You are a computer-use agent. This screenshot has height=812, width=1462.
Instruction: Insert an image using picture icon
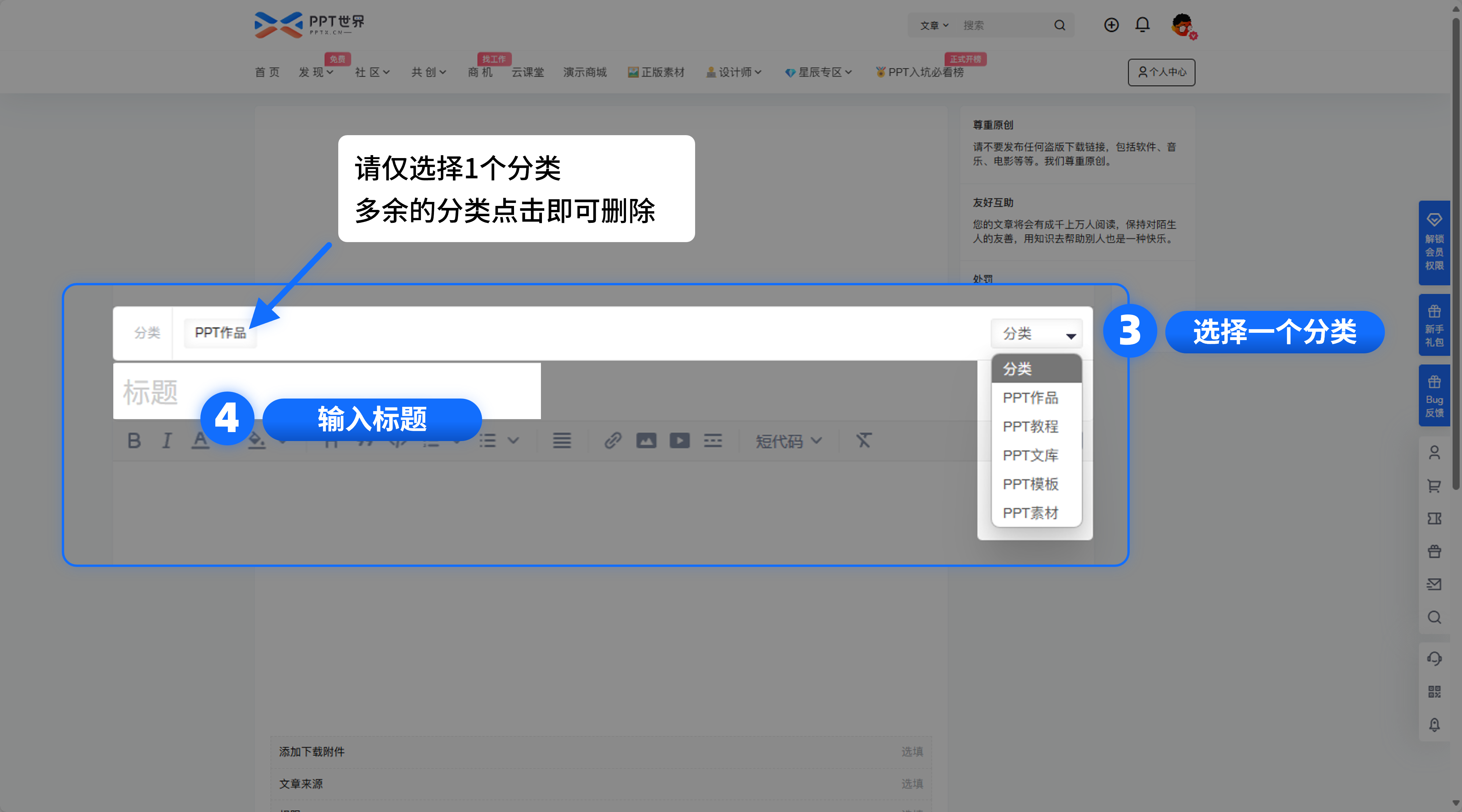646,440
